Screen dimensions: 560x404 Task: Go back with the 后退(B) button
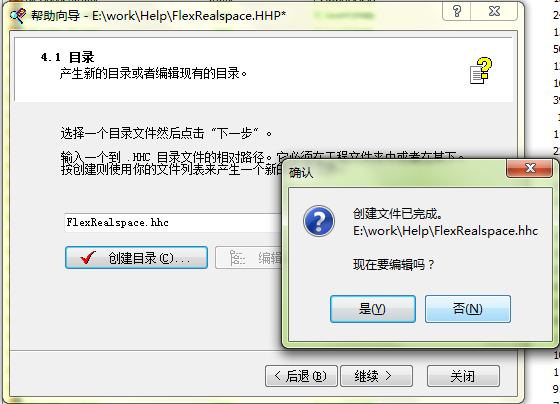pos(301,376)
